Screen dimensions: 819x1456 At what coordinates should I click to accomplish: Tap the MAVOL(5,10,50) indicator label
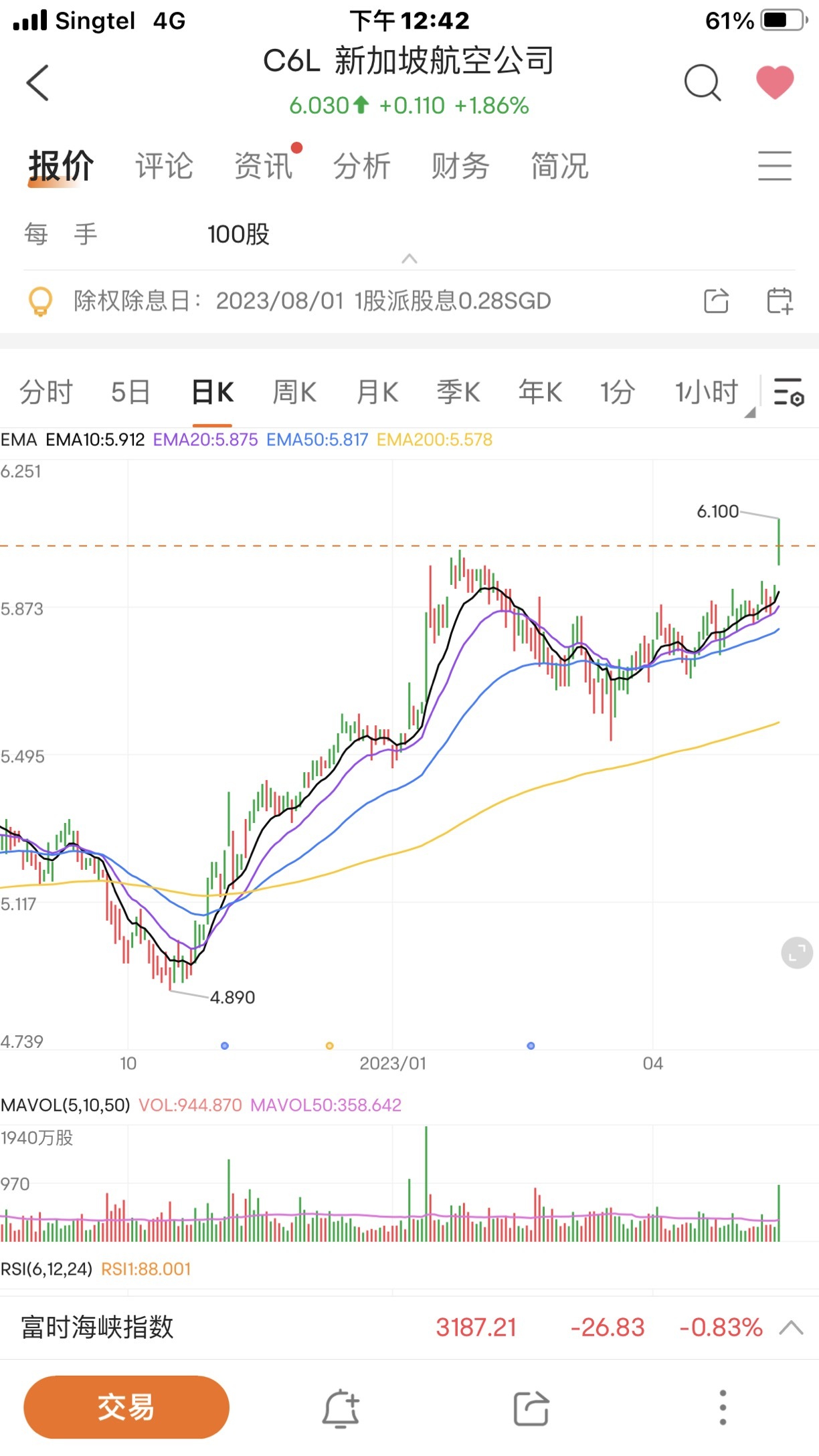tap(66, 1105)
